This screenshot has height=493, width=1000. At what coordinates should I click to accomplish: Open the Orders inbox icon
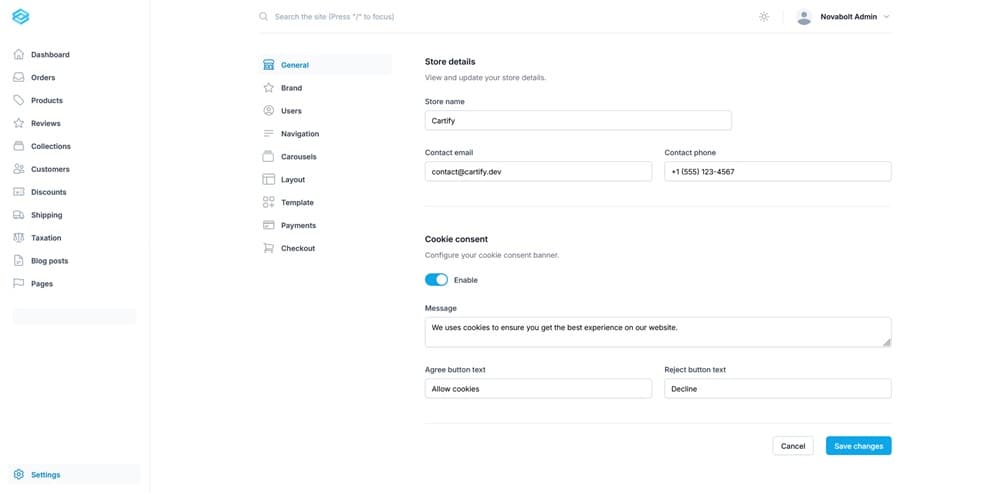(19, 77)
